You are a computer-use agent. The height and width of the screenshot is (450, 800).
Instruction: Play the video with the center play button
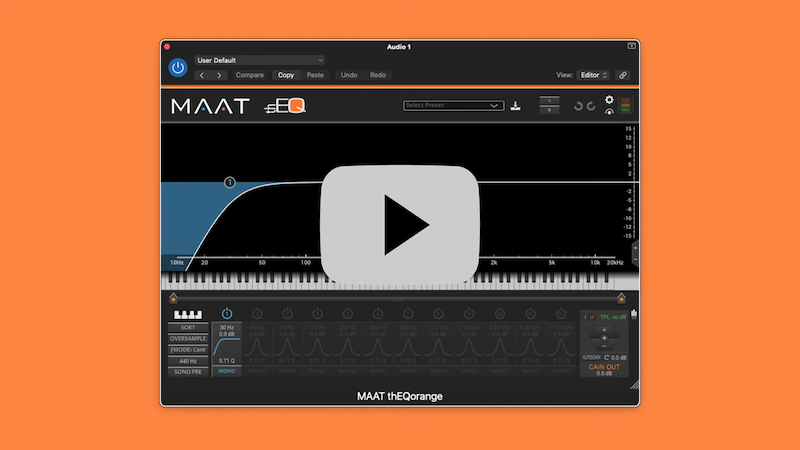click(x=400, y=224)
